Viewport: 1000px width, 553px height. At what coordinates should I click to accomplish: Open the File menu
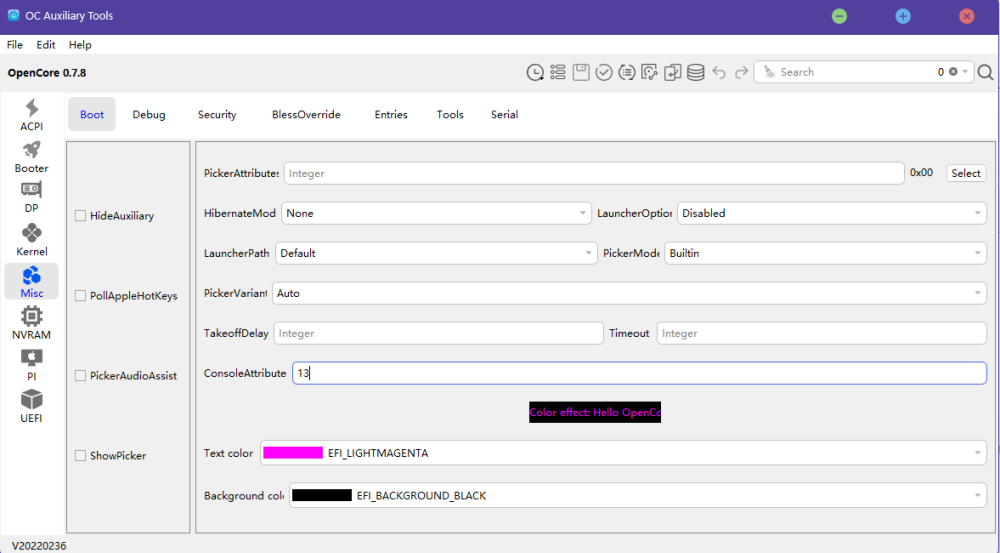tap(15, 45)
